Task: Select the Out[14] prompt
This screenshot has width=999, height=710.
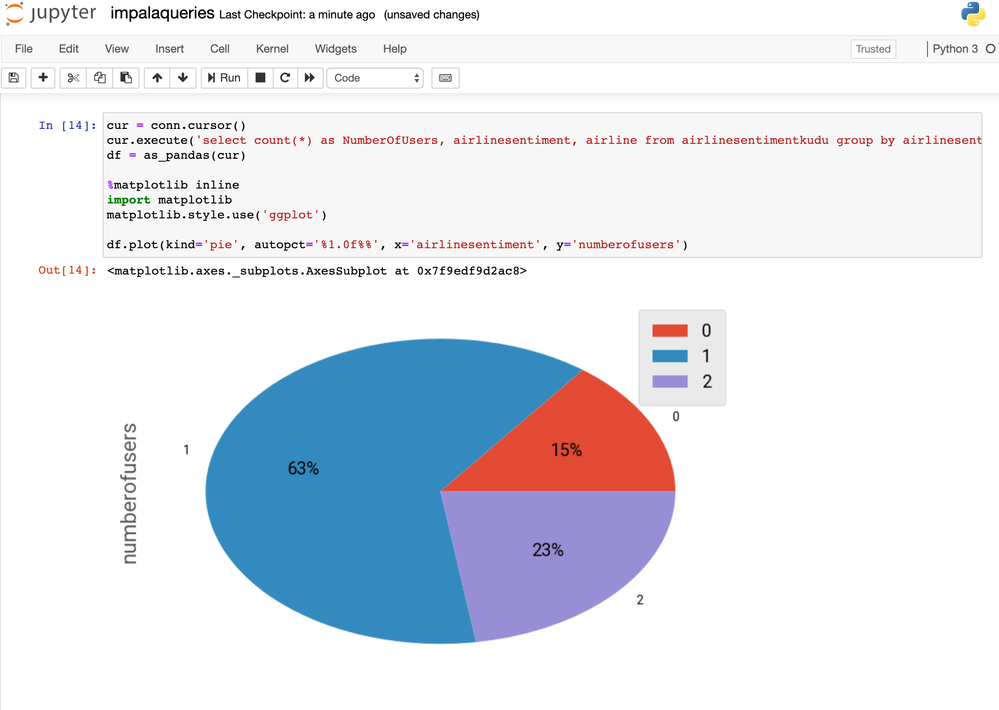Action: tap(68, 270)
